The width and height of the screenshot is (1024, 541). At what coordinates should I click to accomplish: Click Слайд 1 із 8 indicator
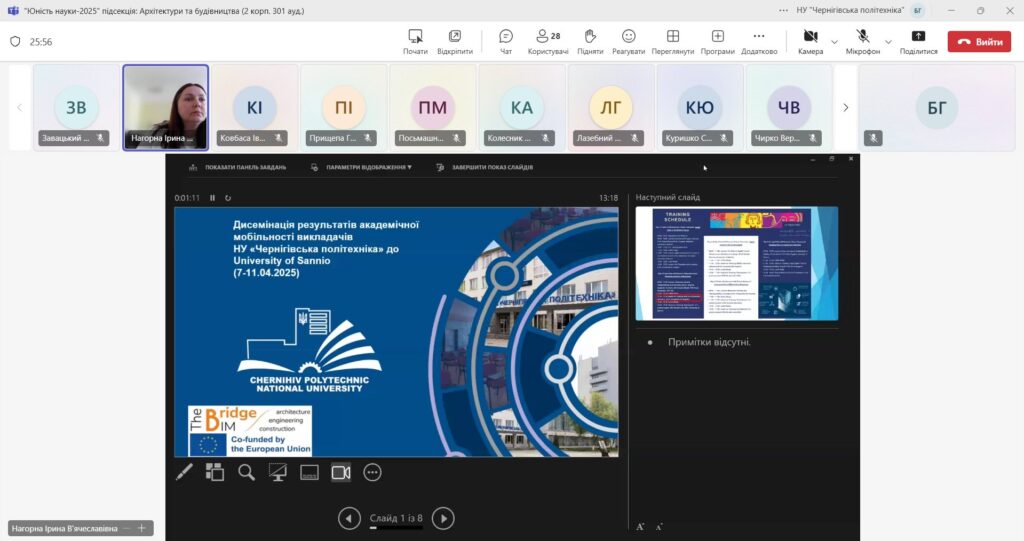(x=396, y=518)
